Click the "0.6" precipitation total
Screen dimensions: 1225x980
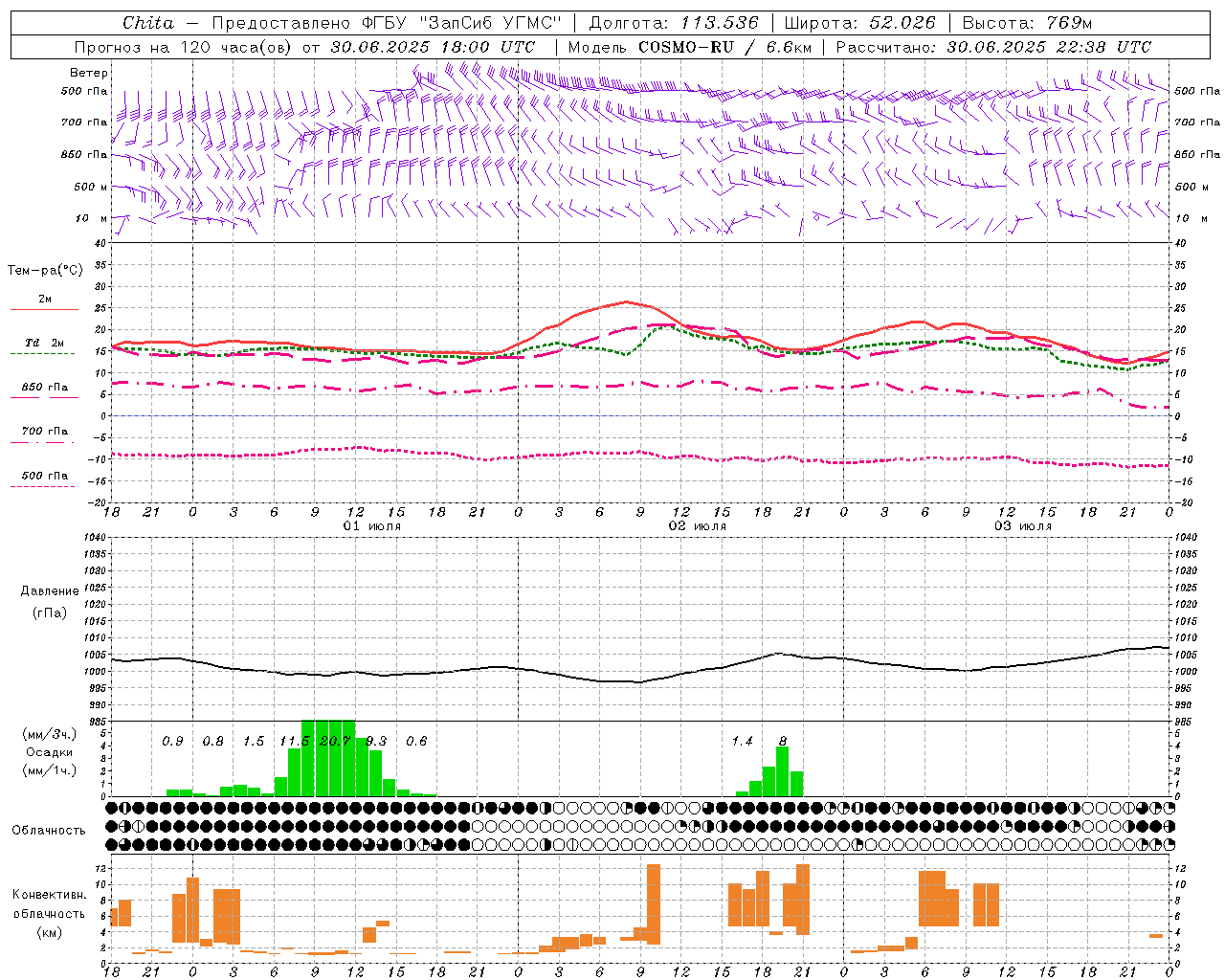pos(416,742)
